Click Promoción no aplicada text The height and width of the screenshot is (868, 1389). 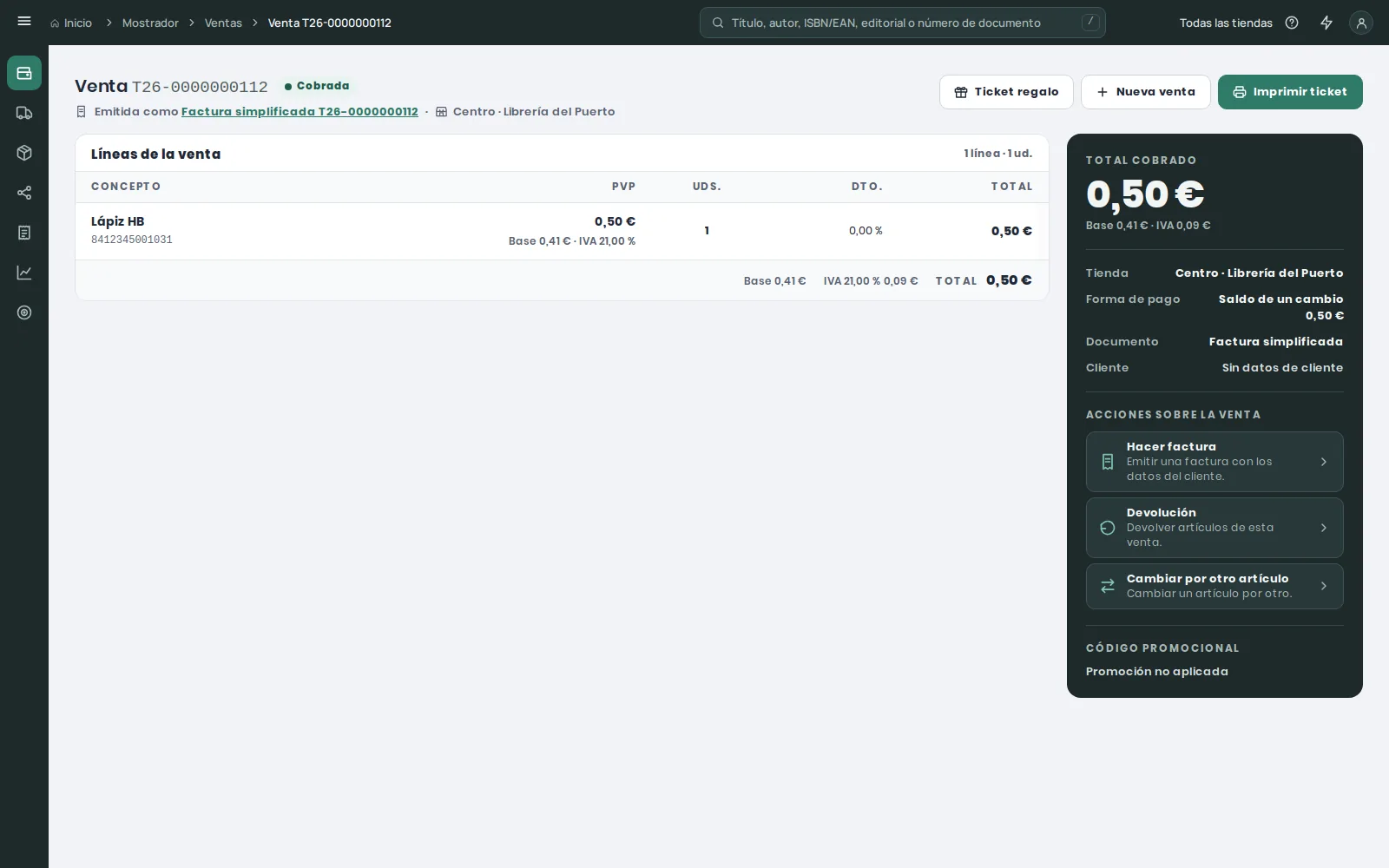click(x=1156, y=672)
